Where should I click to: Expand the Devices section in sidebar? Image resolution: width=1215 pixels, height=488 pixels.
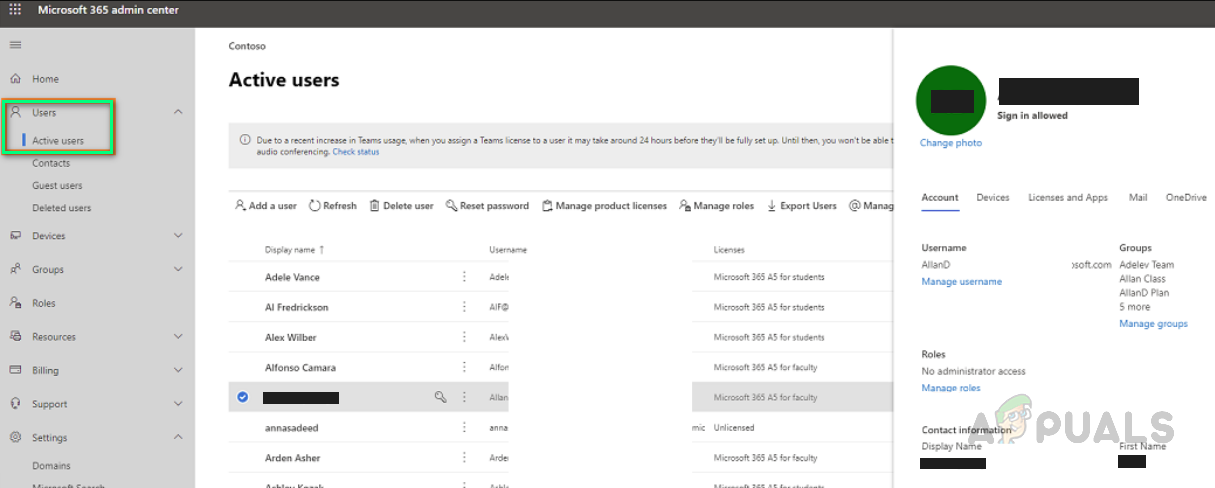pyautogui.click(x=178, y=236)
